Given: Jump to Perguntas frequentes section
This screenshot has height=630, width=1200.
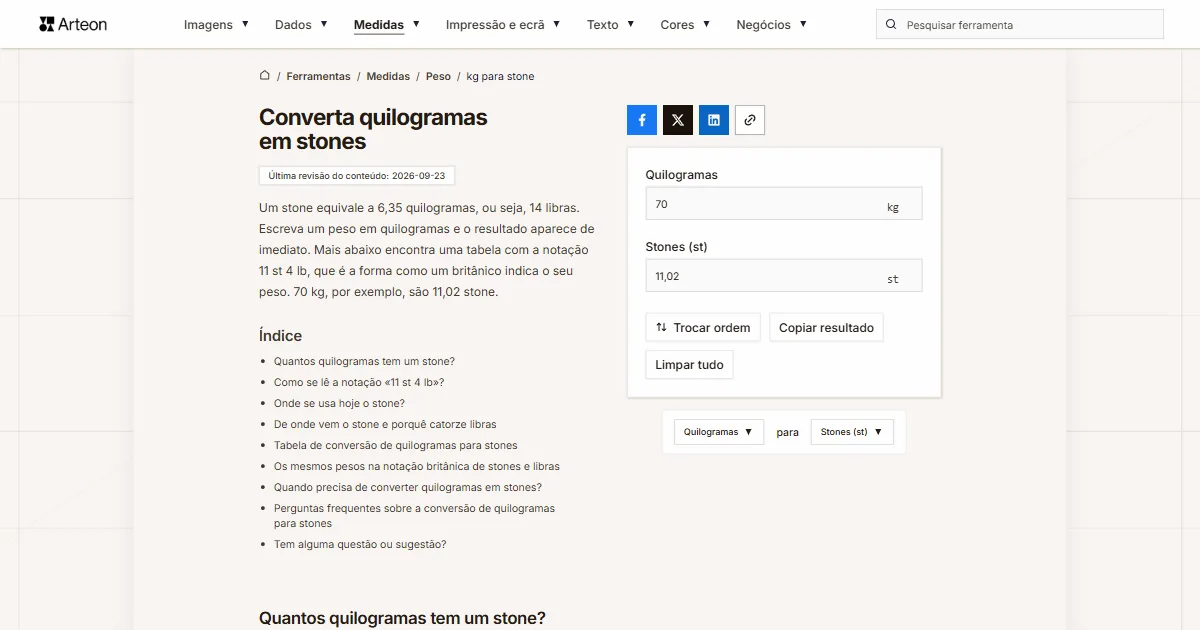Looking at the screenshot, I should [414, 516].
